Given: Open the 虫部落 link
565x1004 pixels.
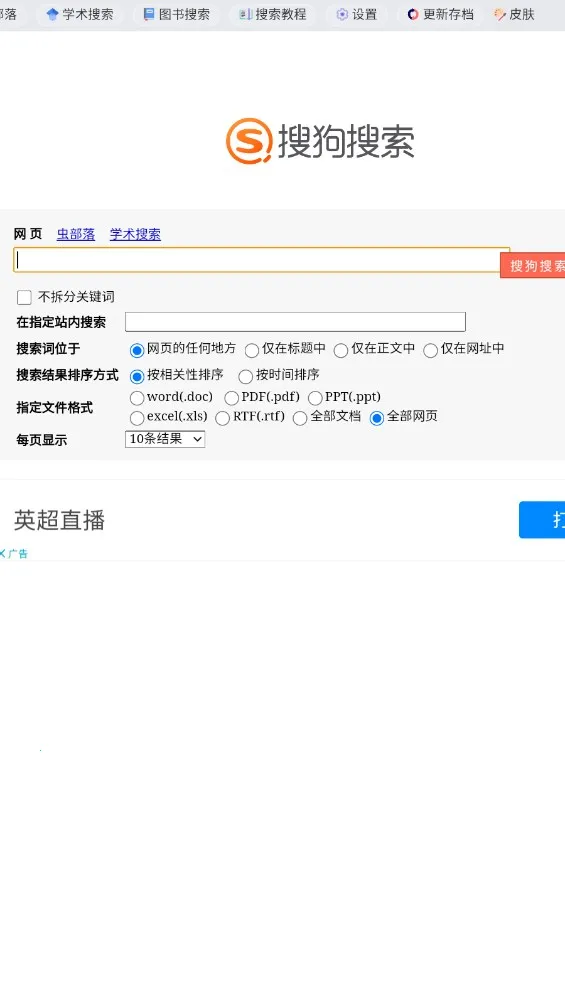Looking at the screenshot, I should click(x=76, y=234).
